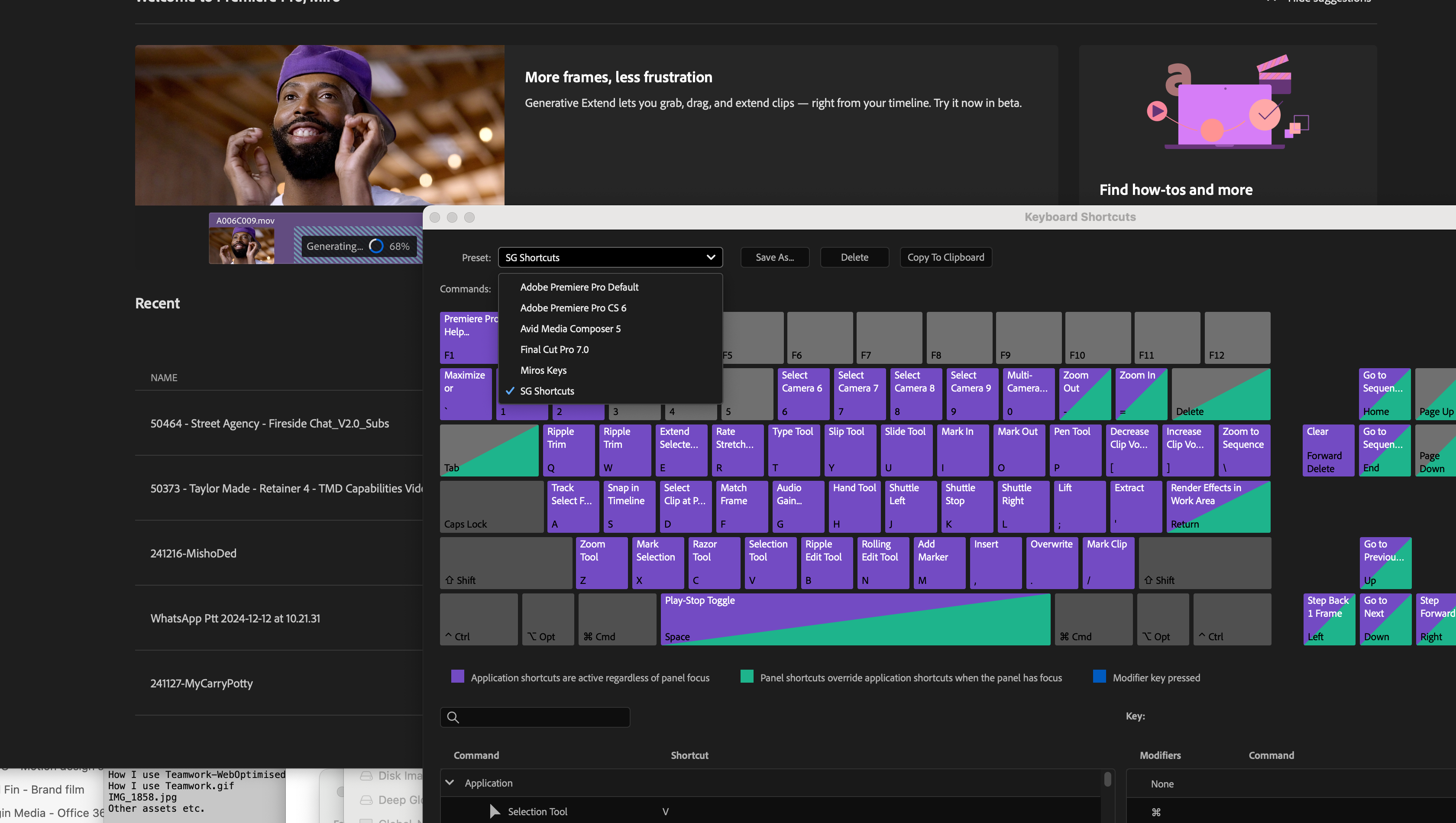Click the Save As... button

tap(775, 257)
